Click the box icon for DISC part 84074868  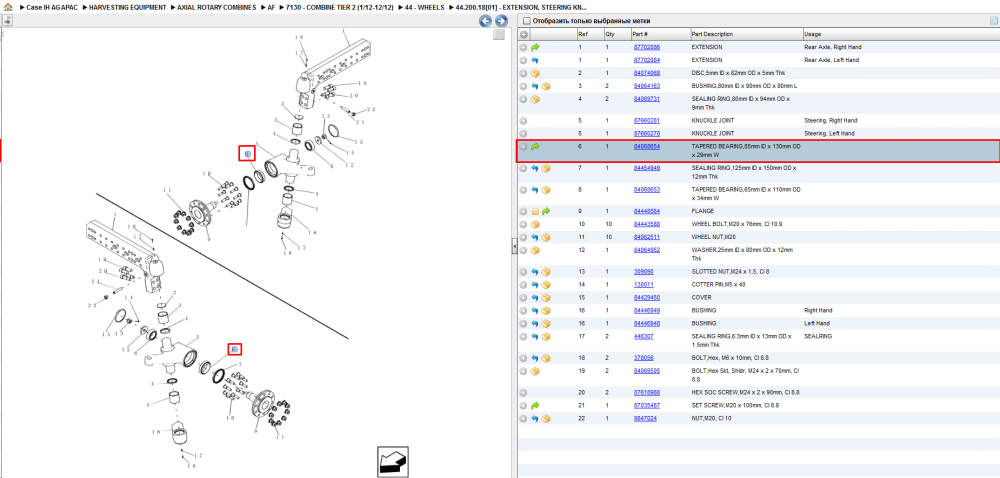point(535,73)
